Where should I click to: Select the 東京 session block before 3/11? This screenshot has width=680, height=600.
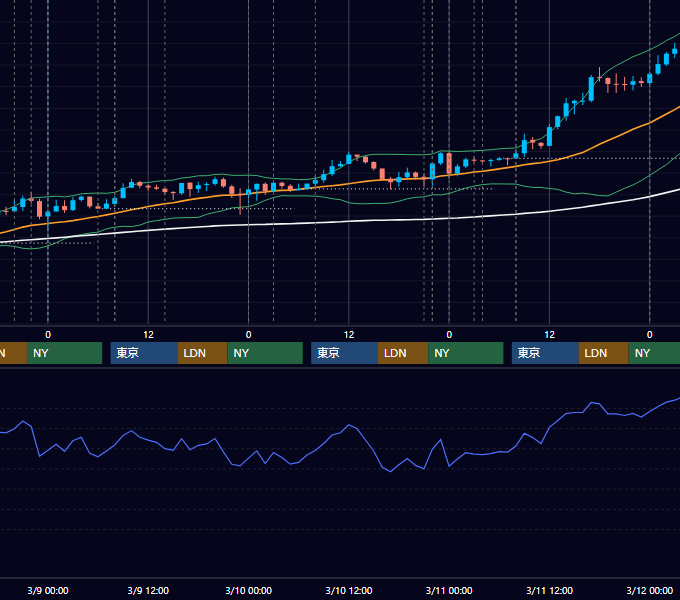pos(345,353)
